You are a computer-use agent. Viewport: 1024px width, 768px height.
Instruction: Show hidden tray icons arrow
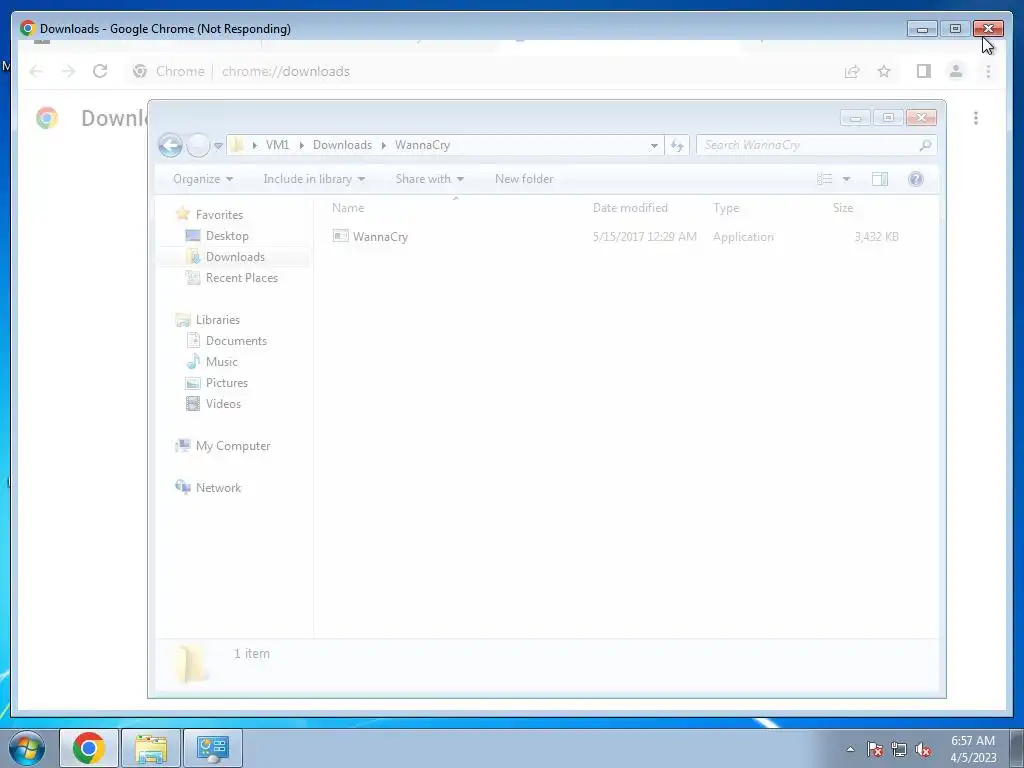(850, 749)
